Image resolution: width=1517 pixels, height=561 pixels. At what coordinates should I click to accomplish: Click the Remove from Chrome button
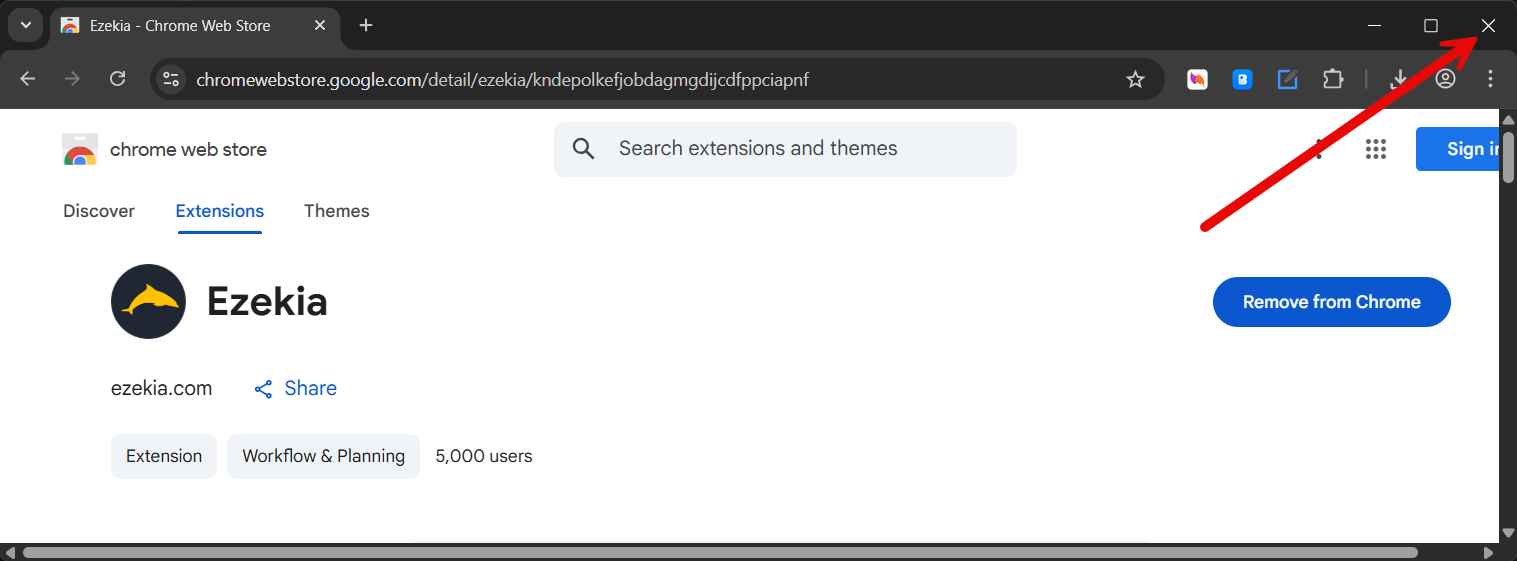pyautogui.click(x=1331, y=302)
